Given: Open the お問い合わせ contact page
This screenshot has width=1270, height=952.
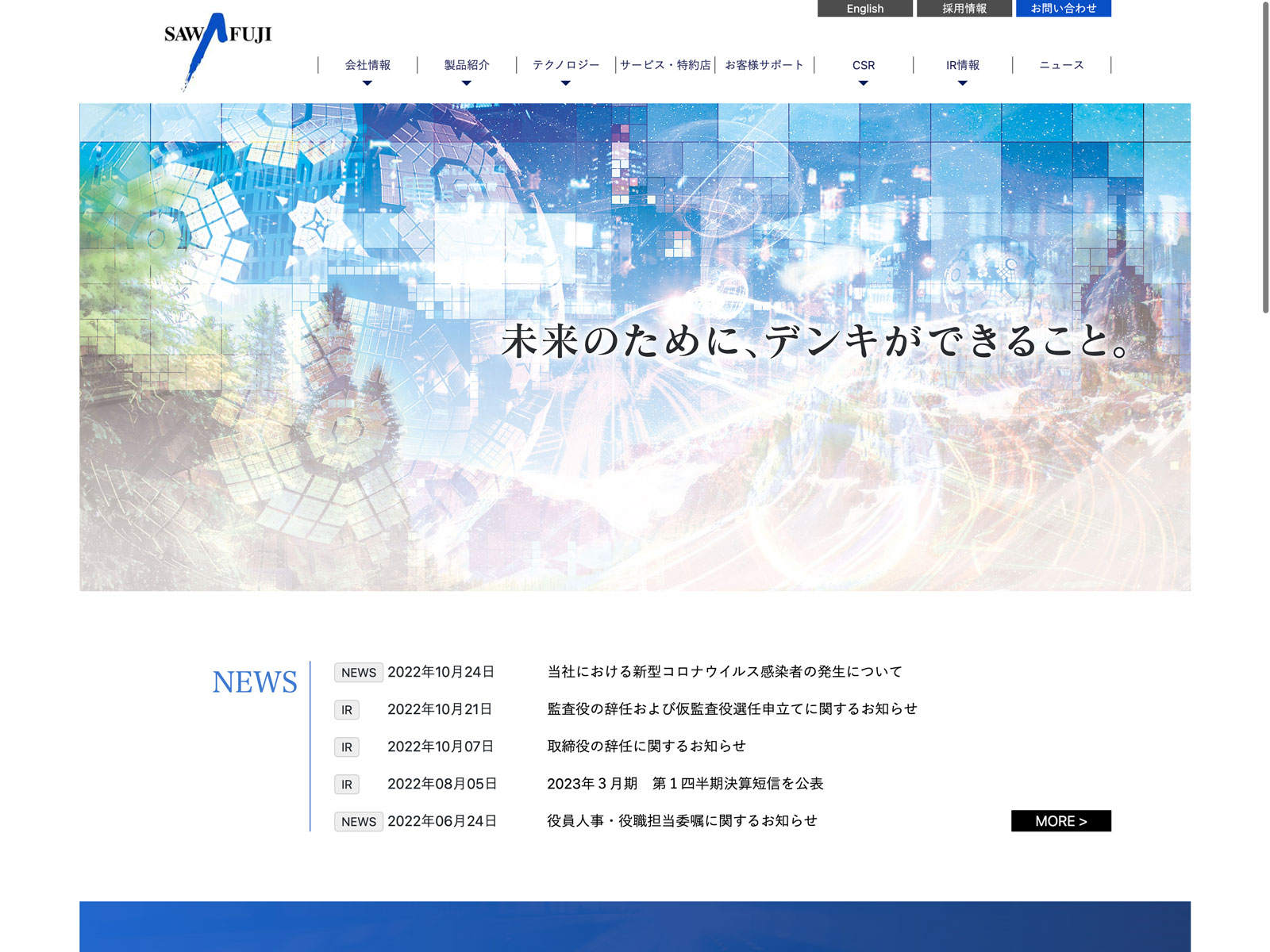Looking at the screenshot, I should [x=1063, y=9].
